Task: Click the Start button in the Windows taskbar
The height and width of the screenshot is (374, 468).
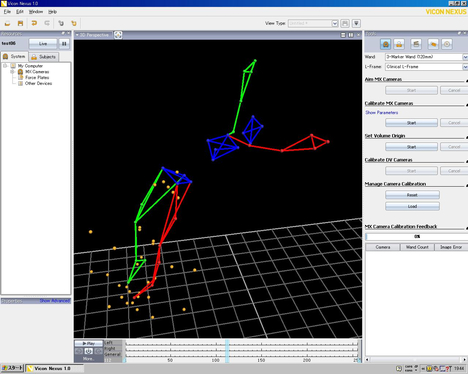Action: tap(12, 368)
